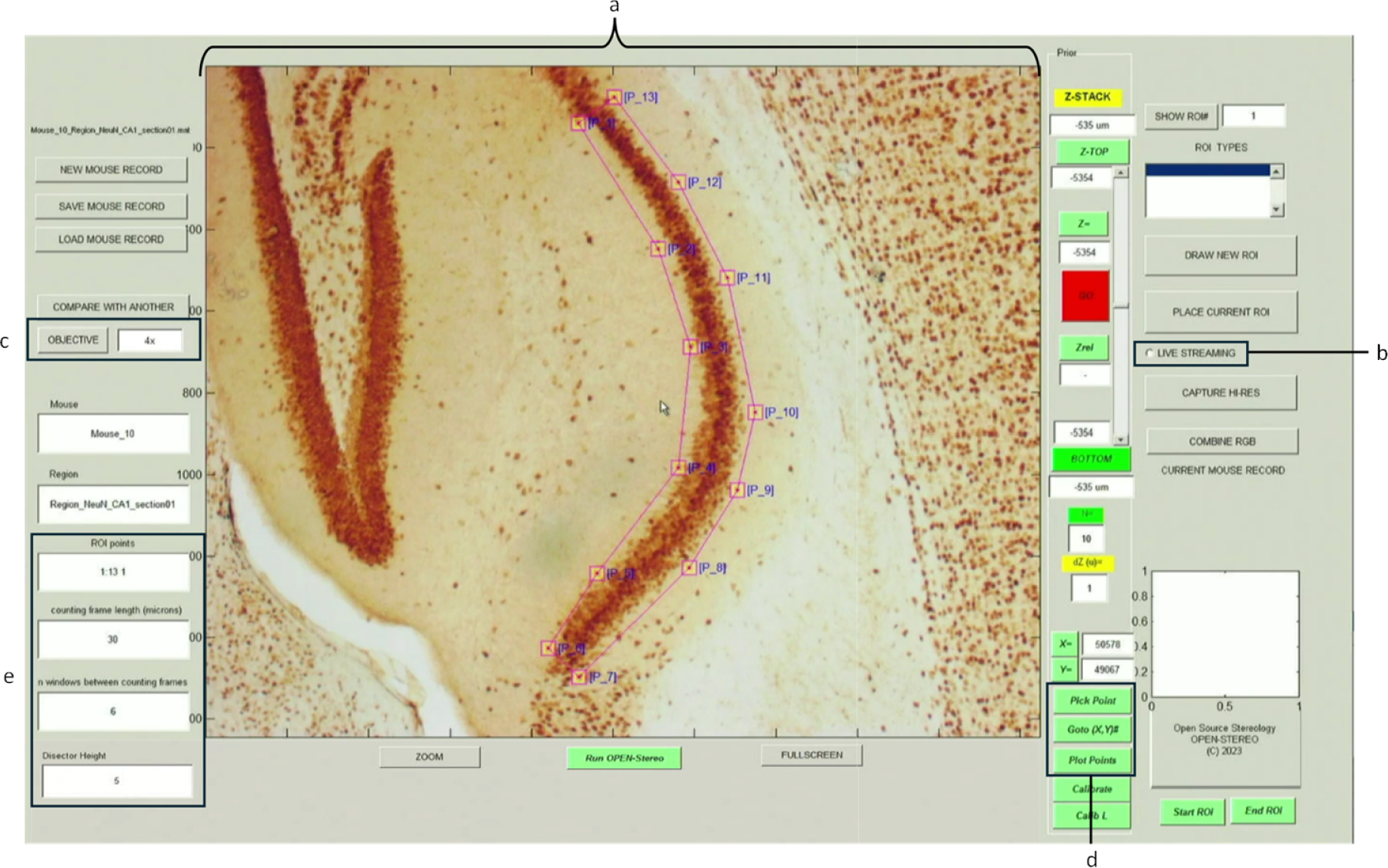Click the yellow Z-STACK button
The height and width of the screenshot is (868, 1388).
1088,97
